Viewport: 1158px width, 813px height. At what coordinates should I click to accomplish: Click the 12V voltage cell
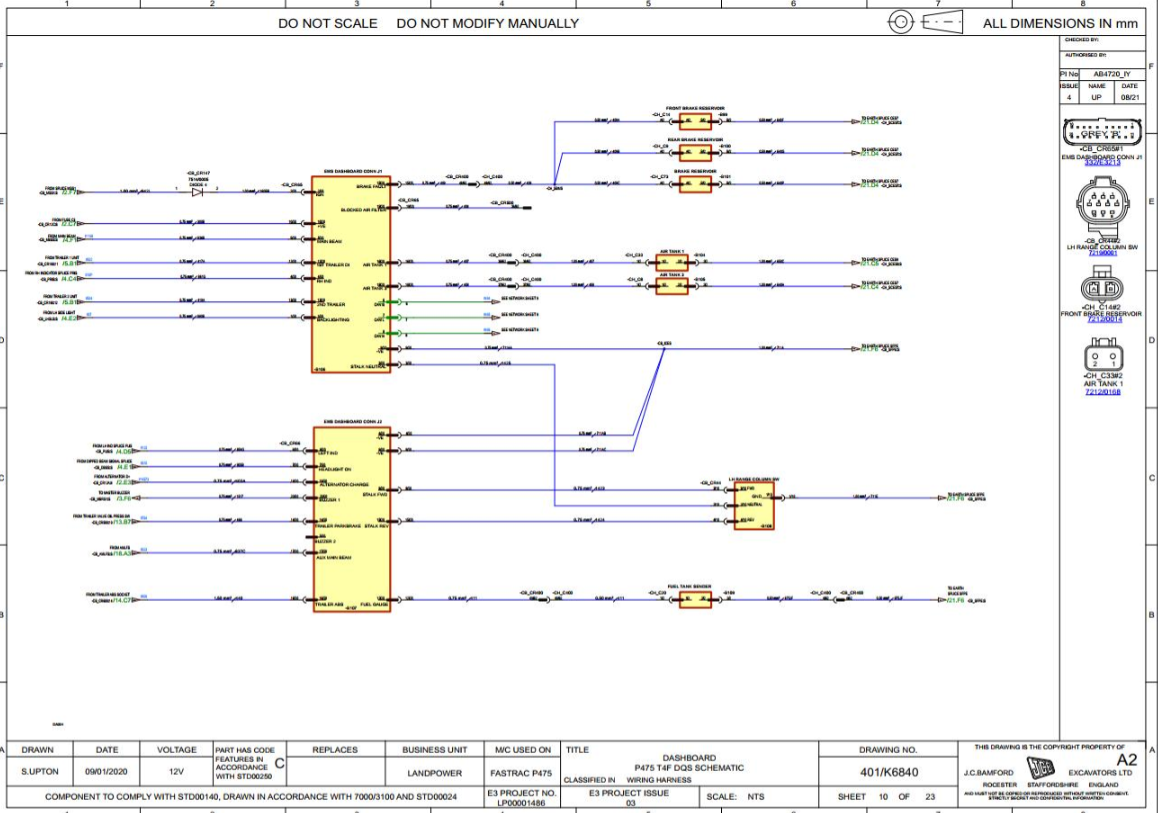pos(176,772)
